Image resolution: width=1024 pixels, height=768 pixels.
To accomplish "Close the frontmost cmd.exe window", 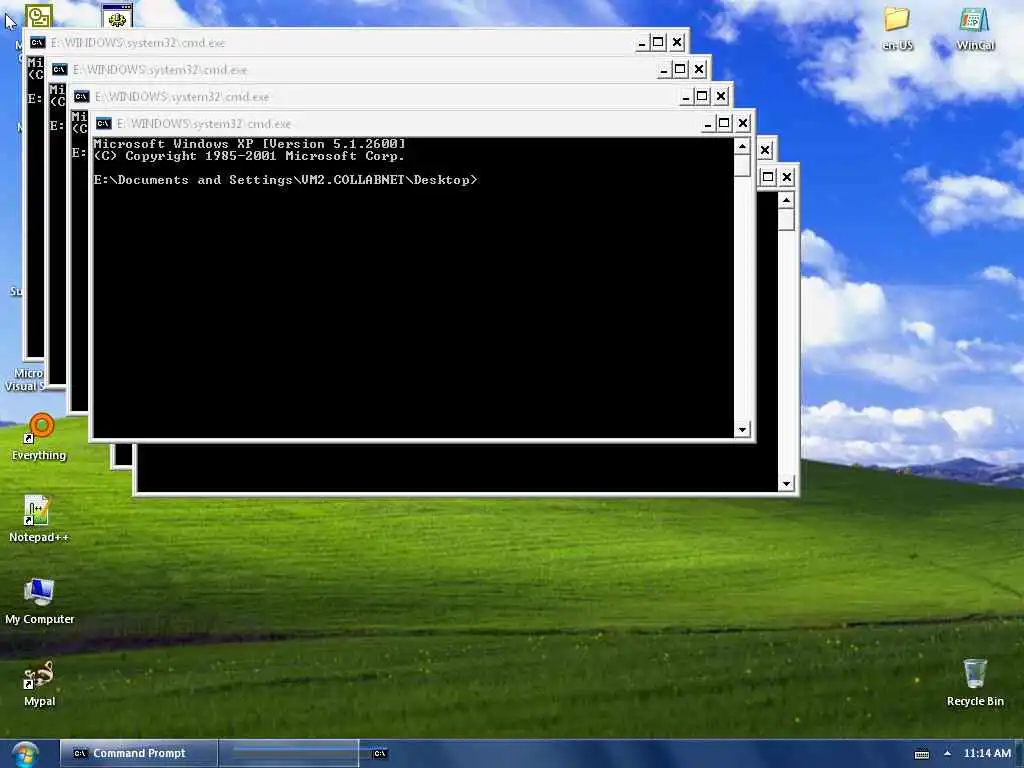I will click(743, 123).
